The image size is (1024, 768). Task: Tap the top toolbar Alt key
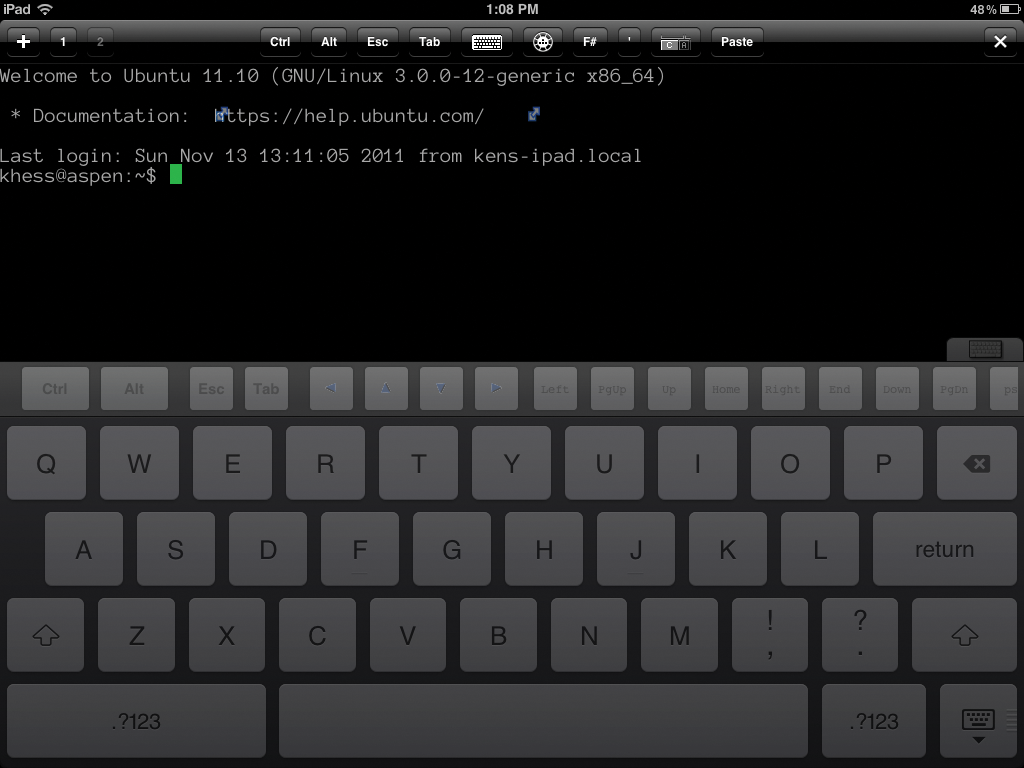point(329,42)
